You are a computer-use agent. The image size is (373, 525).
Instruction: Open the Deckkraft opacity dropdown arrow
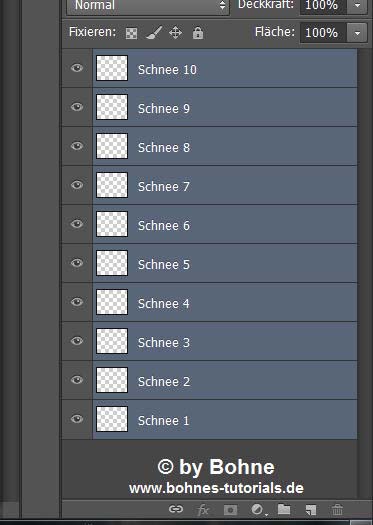pos(357,6)
